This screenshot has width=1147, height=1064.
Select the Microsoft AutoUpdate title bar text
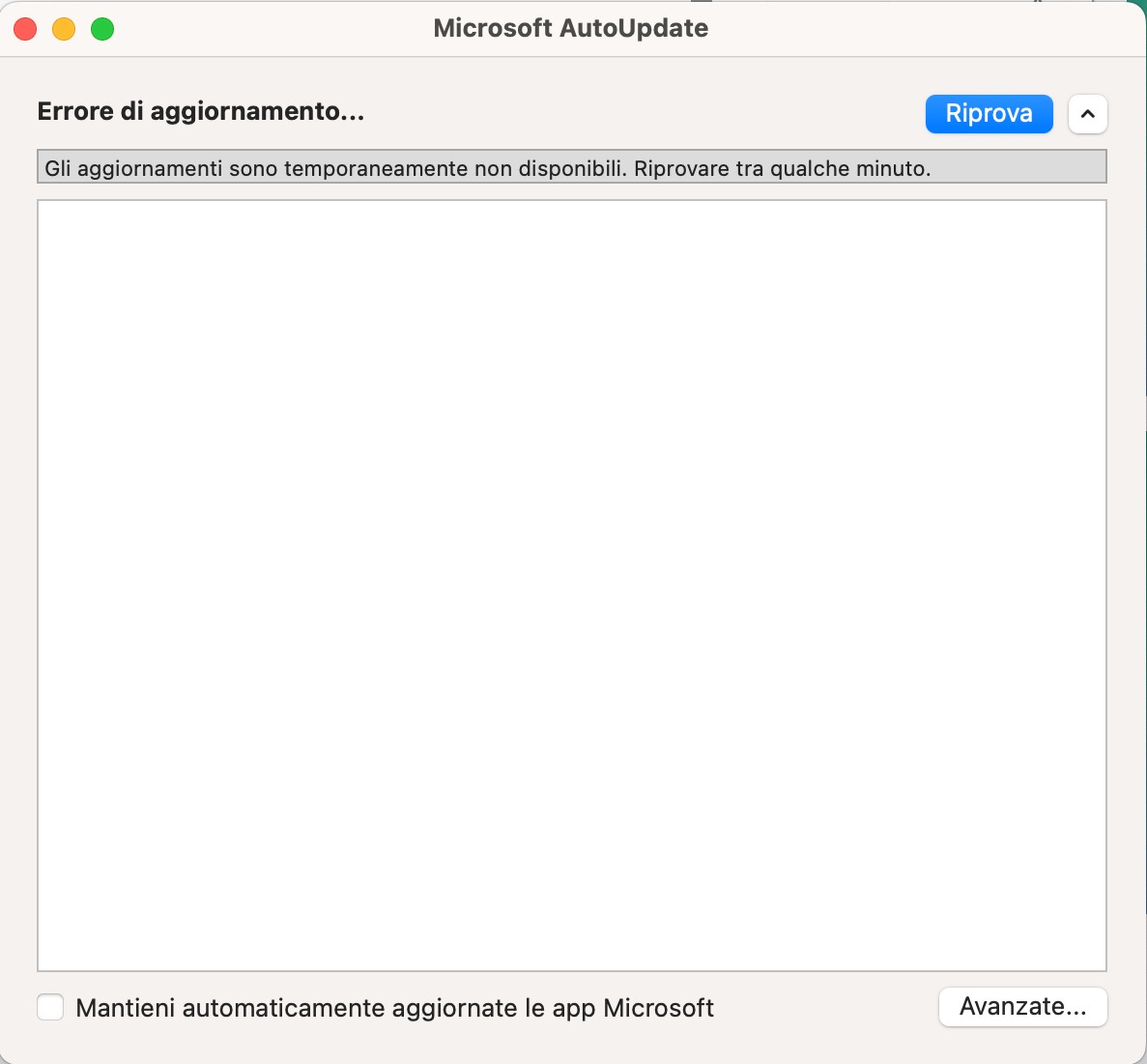click(x=570, y=28)
